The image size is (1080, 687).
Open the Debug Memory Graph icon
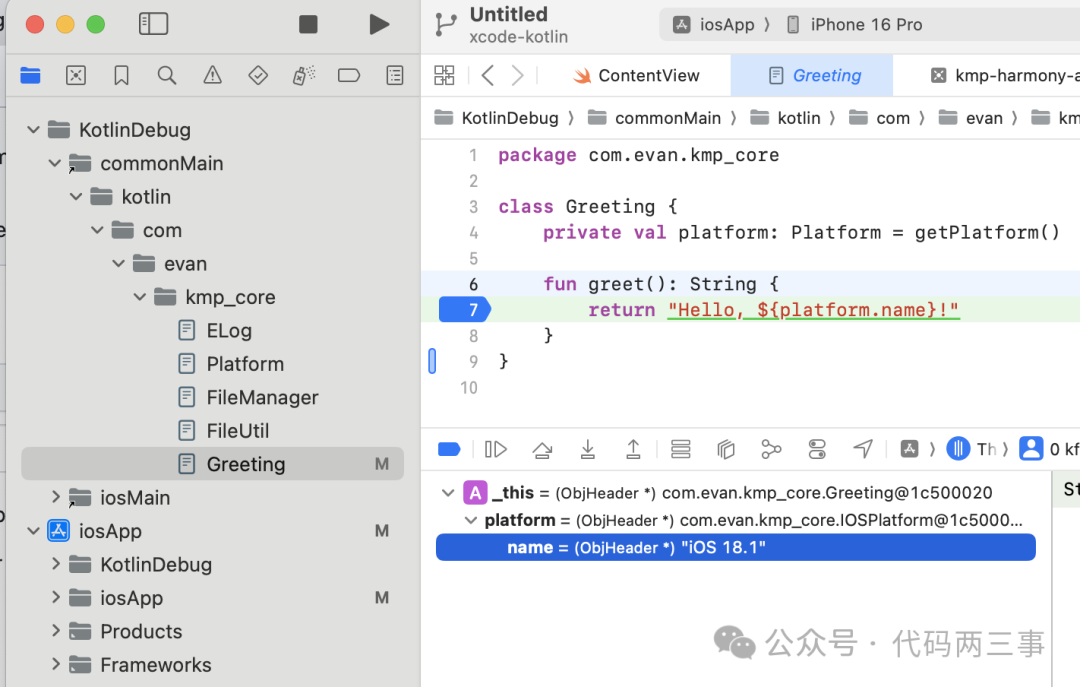770,449
